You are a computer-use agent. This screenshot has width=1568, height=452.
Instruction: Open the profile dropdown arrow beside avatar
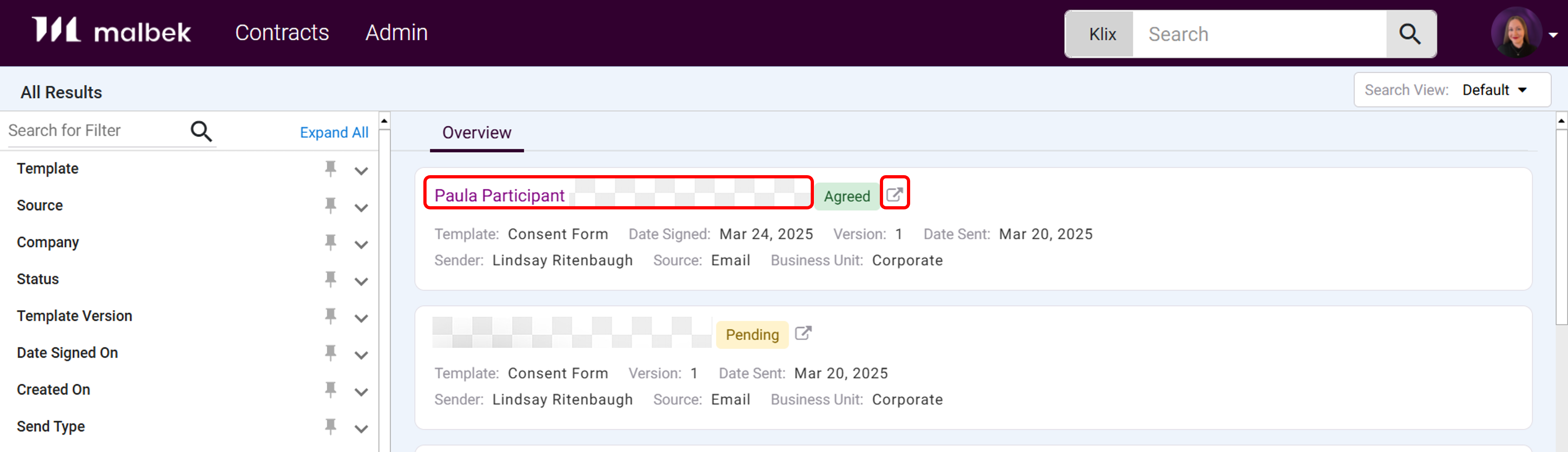(x=1553, y=35)
